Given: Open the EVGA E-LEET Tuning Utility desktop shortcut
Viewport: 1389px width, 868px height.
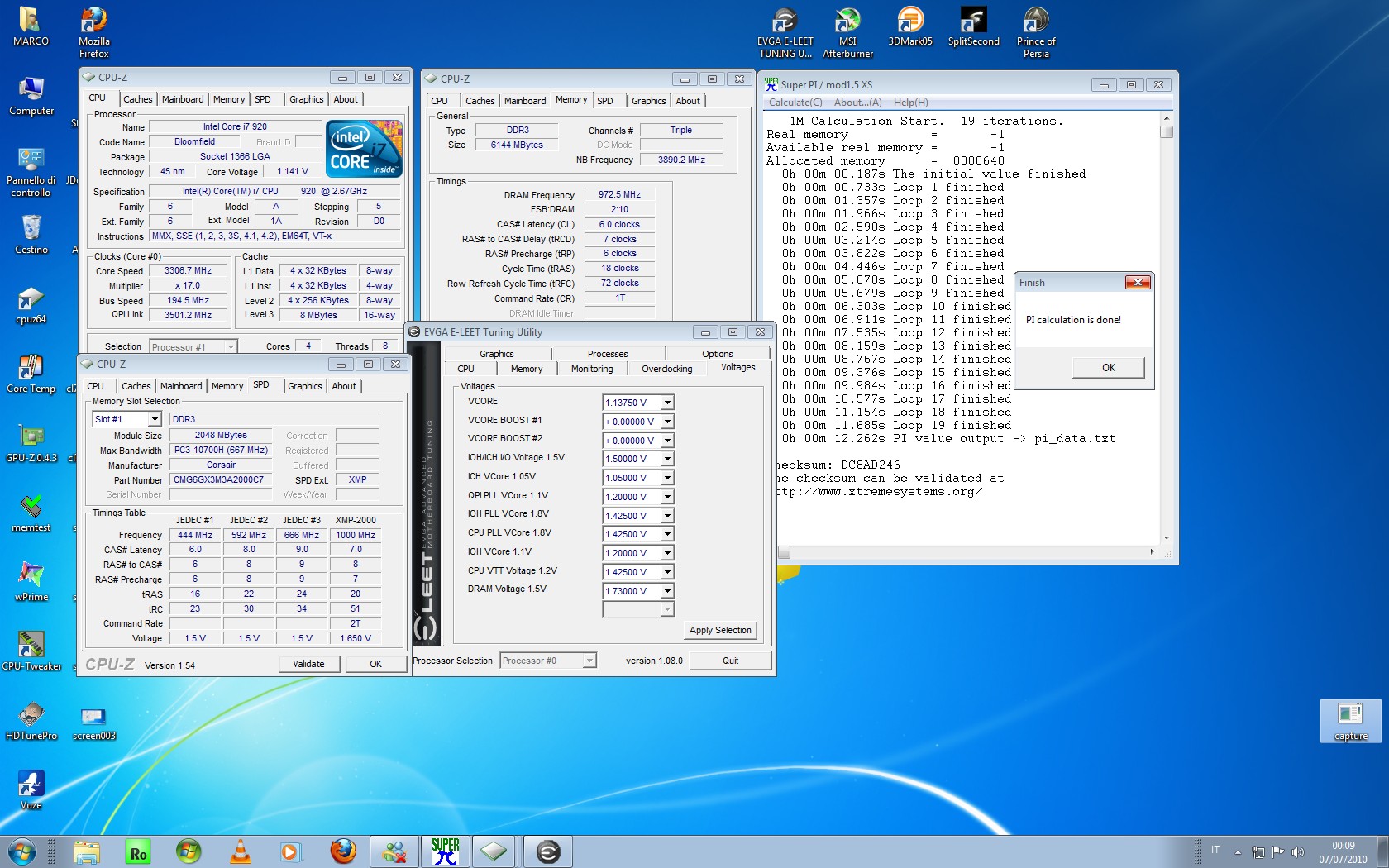Looking at the screenshot, I should click(x=785, y=31).
